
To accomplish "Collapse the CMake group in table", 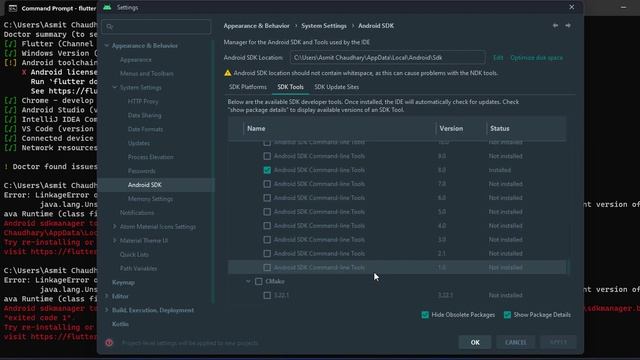I will tap(248, 281).
